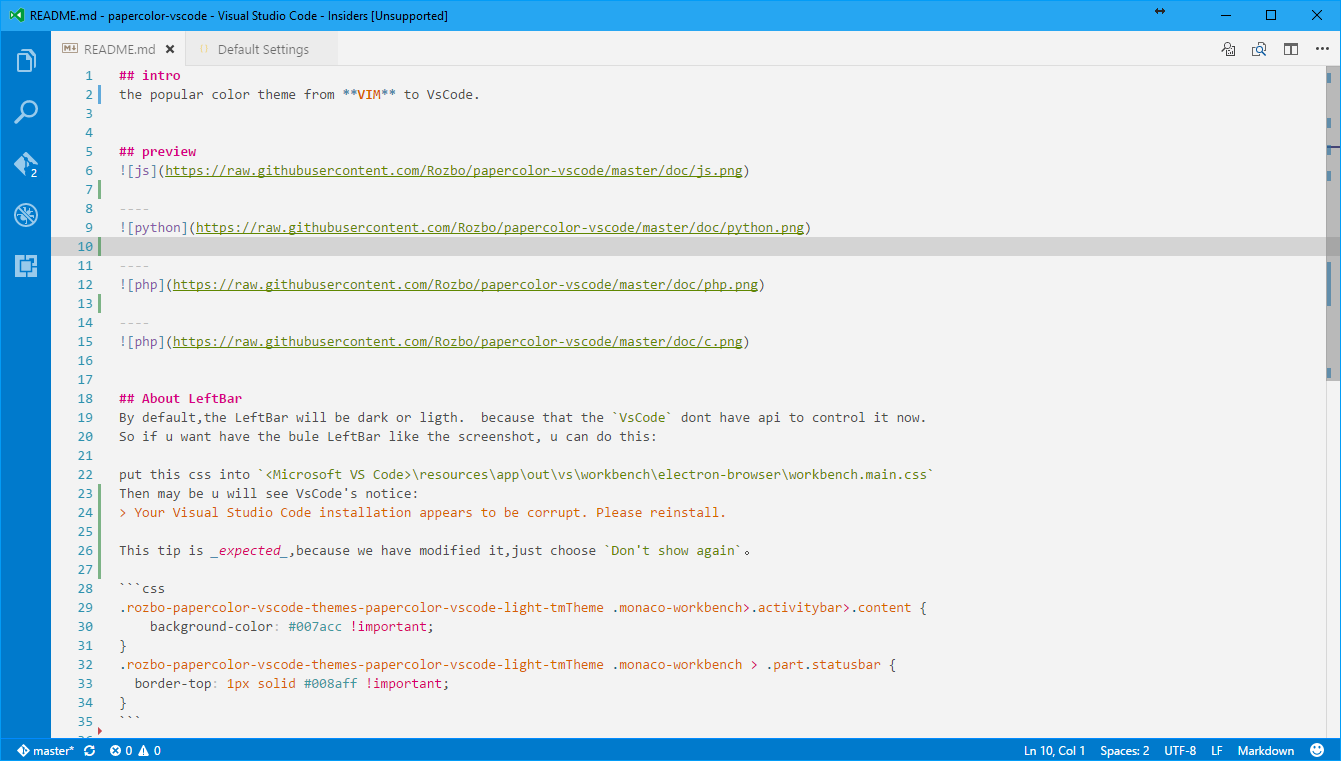Open the Debug view in activity bar
This screenshot has width=1341, height=761.
[26, 215]
